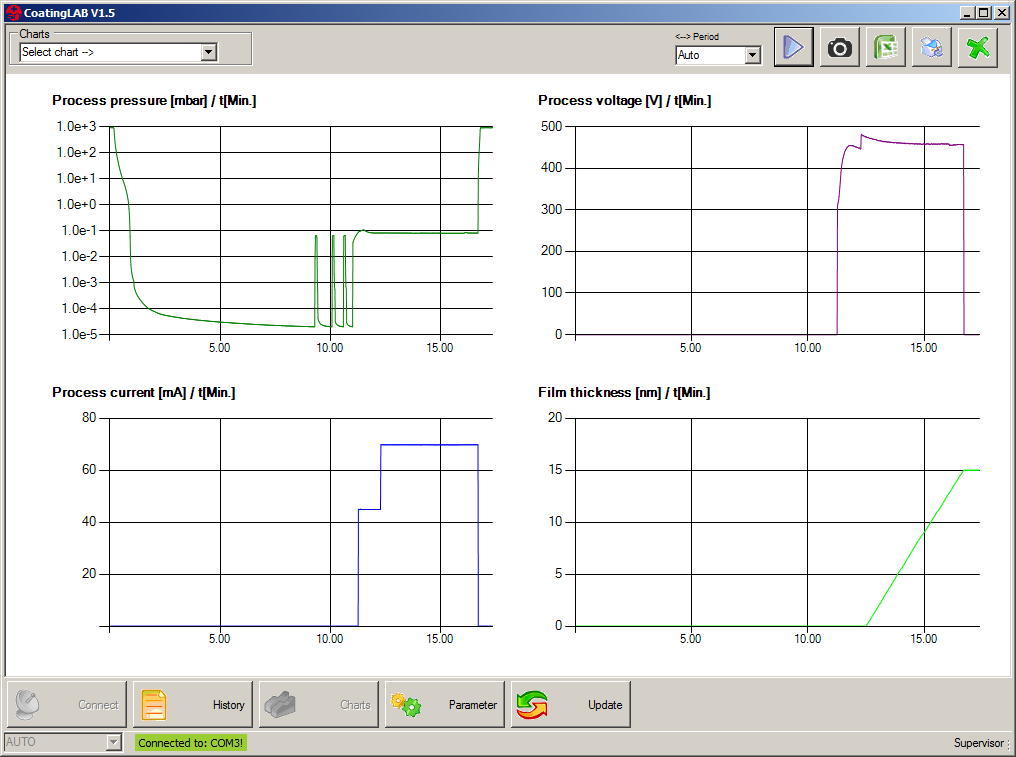Screen dimensions: 1016x757
Task: Click inside the Film thickness plot area
Action: point(778,522)
